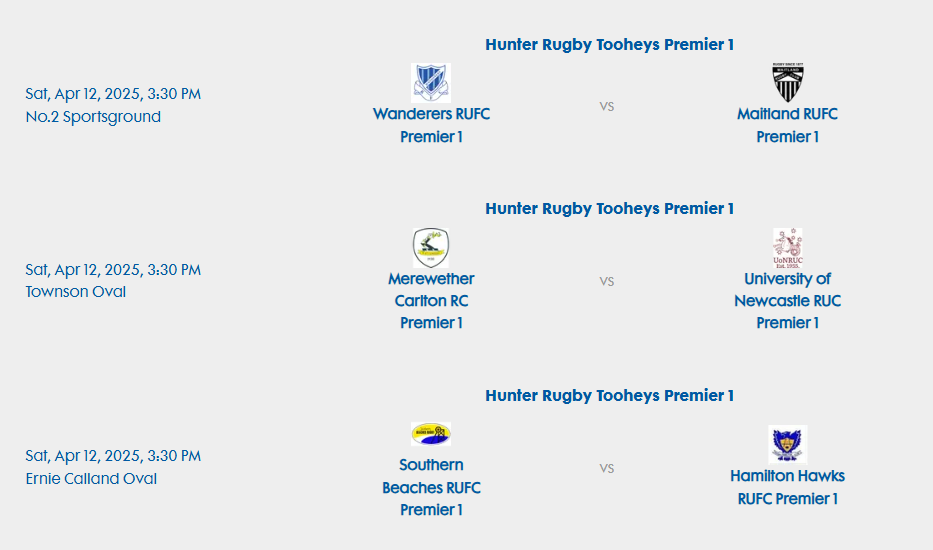Click the Wanderers RUFC blue shield logo
The image size is (933, 550).
coord(431,83)
